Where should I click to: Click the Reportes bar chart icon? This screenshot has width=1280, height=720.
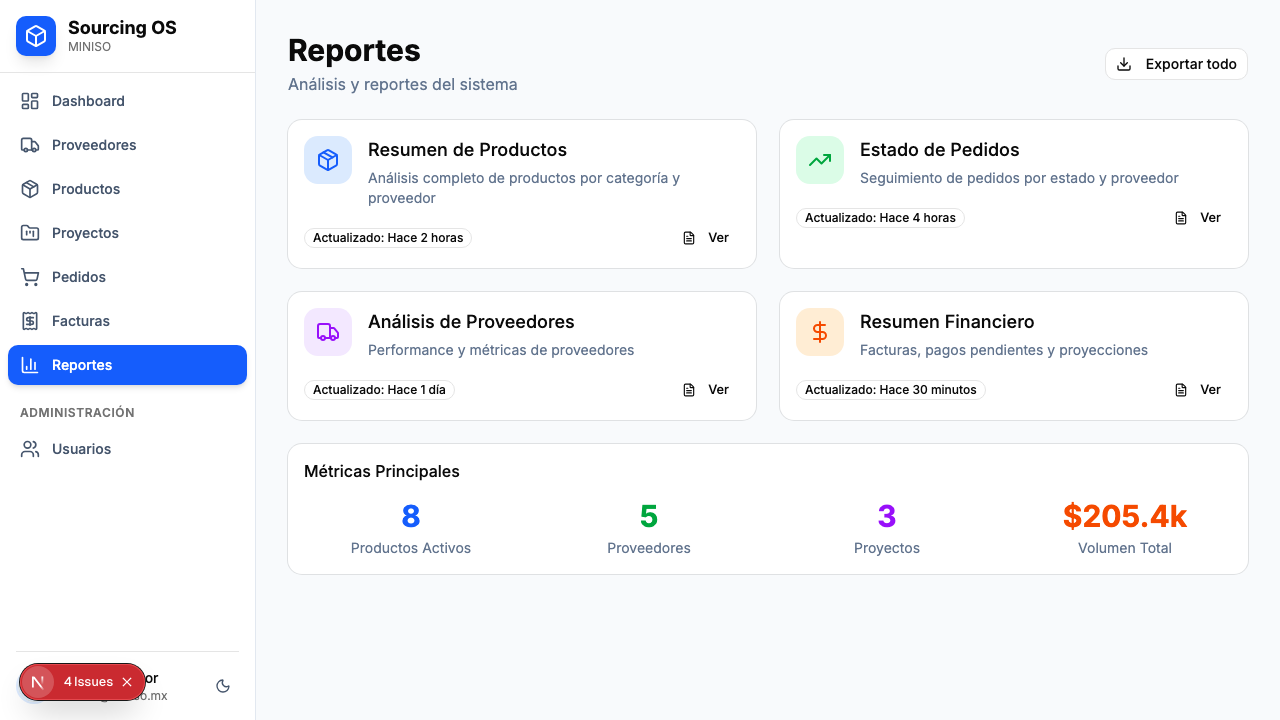point(30,365)
